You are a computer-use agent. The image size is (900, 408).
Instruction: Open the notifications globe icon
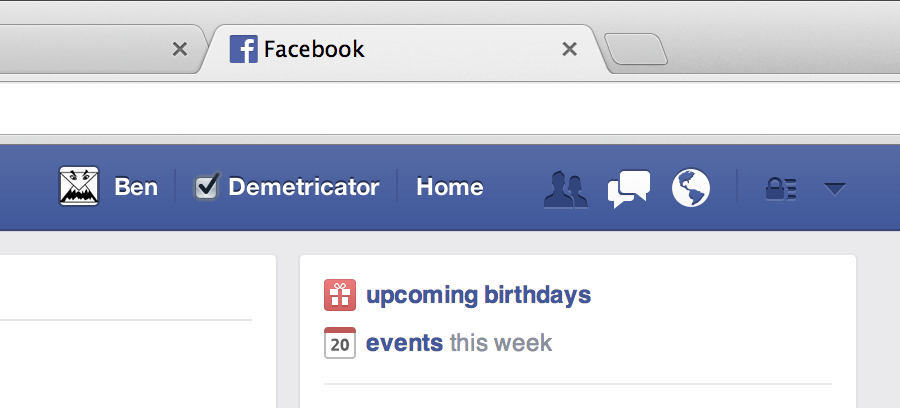click(x=691, y=188)
